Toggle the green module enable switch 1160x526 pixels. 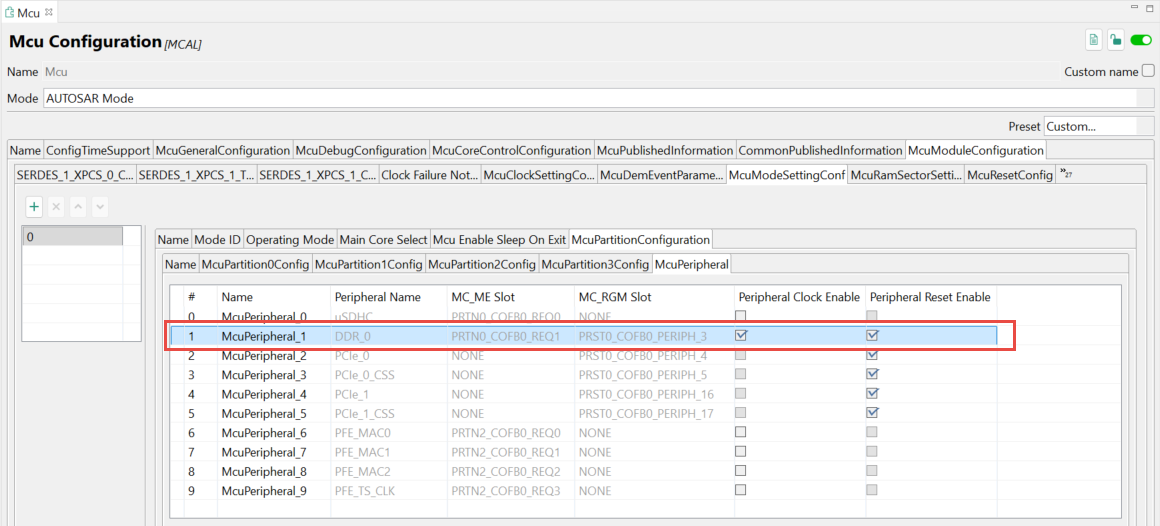coord(1141,41)
